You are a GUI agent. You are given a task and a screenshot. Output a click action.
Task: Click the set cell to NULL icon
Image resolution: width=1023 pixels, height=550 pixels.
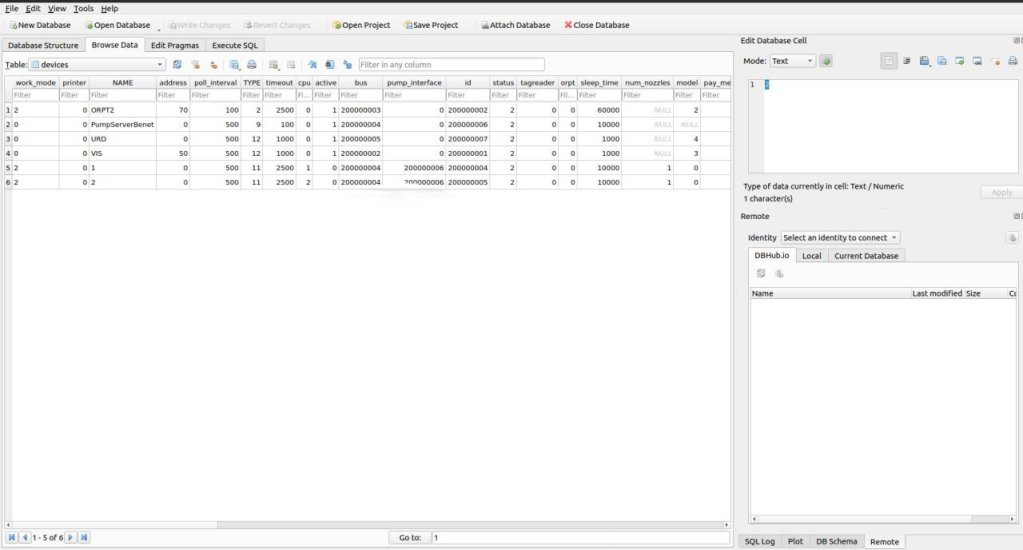coord(996,61)
